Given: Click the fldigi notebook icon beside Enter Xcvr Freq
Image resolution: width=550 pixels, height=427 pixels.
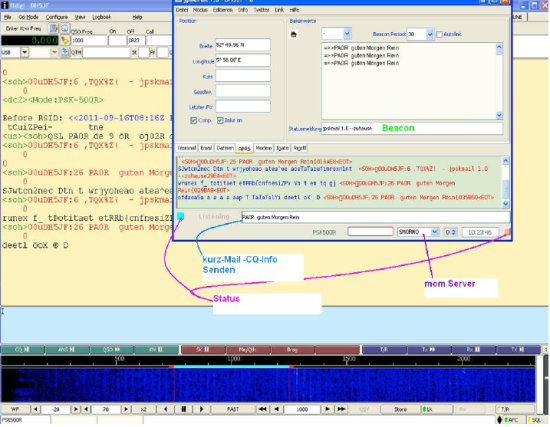Looking at the screenshot, I should [53, 28].
